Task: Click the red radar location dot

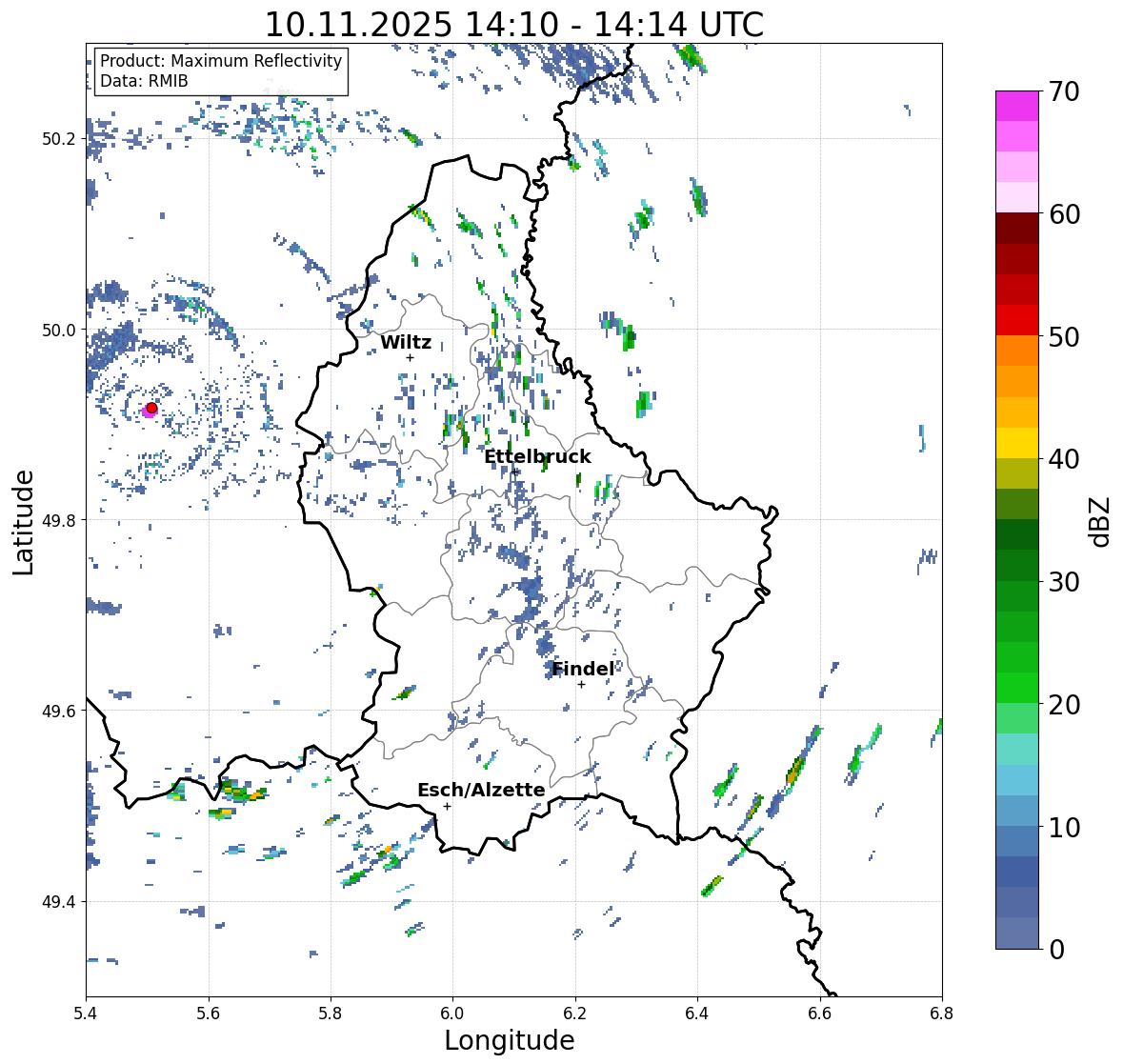Action: click(151, 408)
